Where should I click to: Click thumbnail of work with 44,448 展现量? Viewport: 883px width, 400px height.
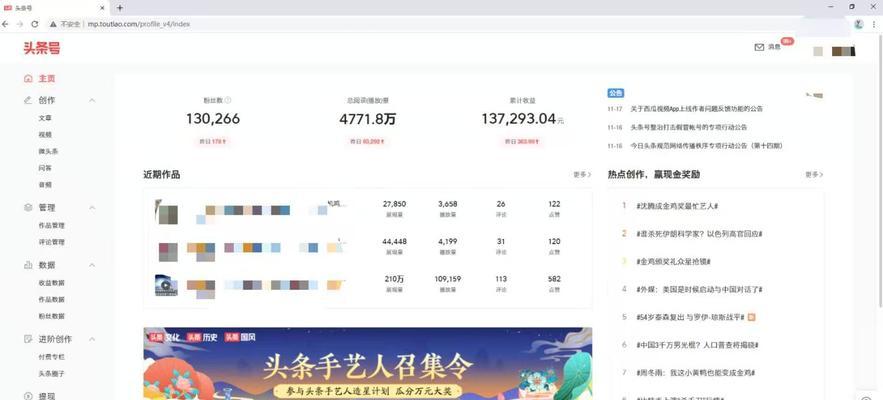pos(168,252)
